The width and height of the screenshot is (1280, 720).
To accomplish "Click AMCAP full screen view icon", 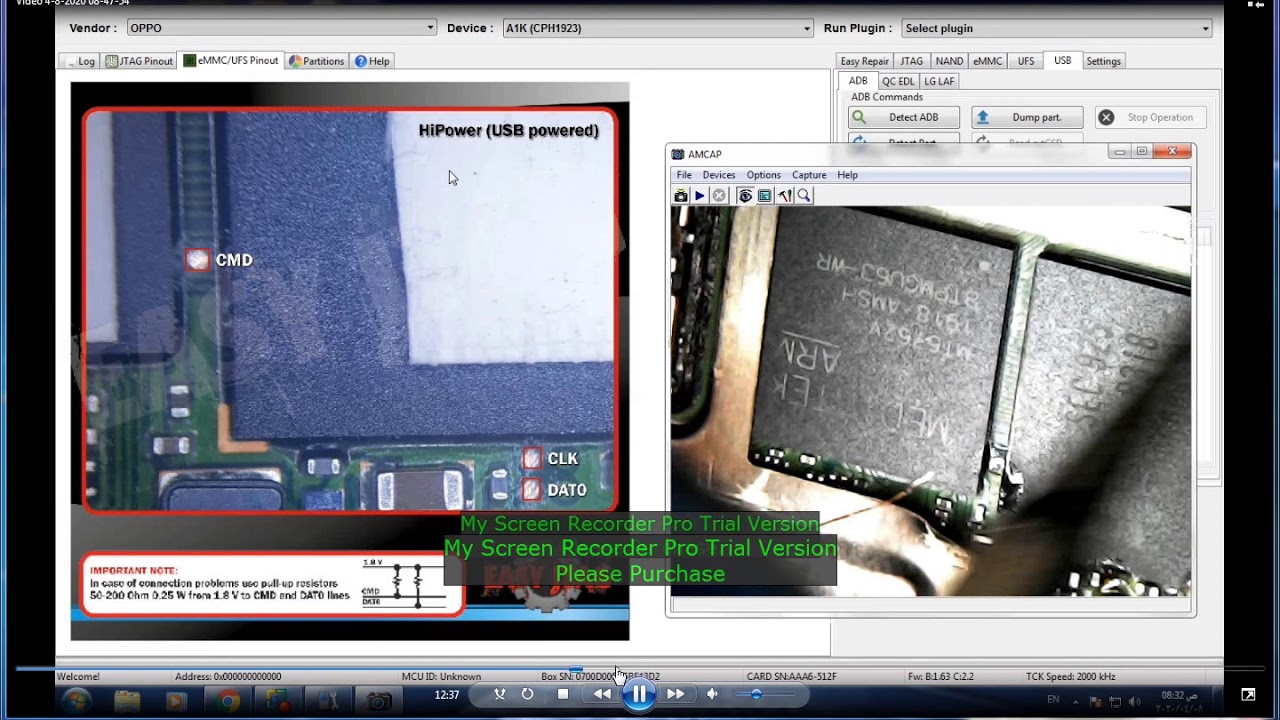I will [765, 196].
